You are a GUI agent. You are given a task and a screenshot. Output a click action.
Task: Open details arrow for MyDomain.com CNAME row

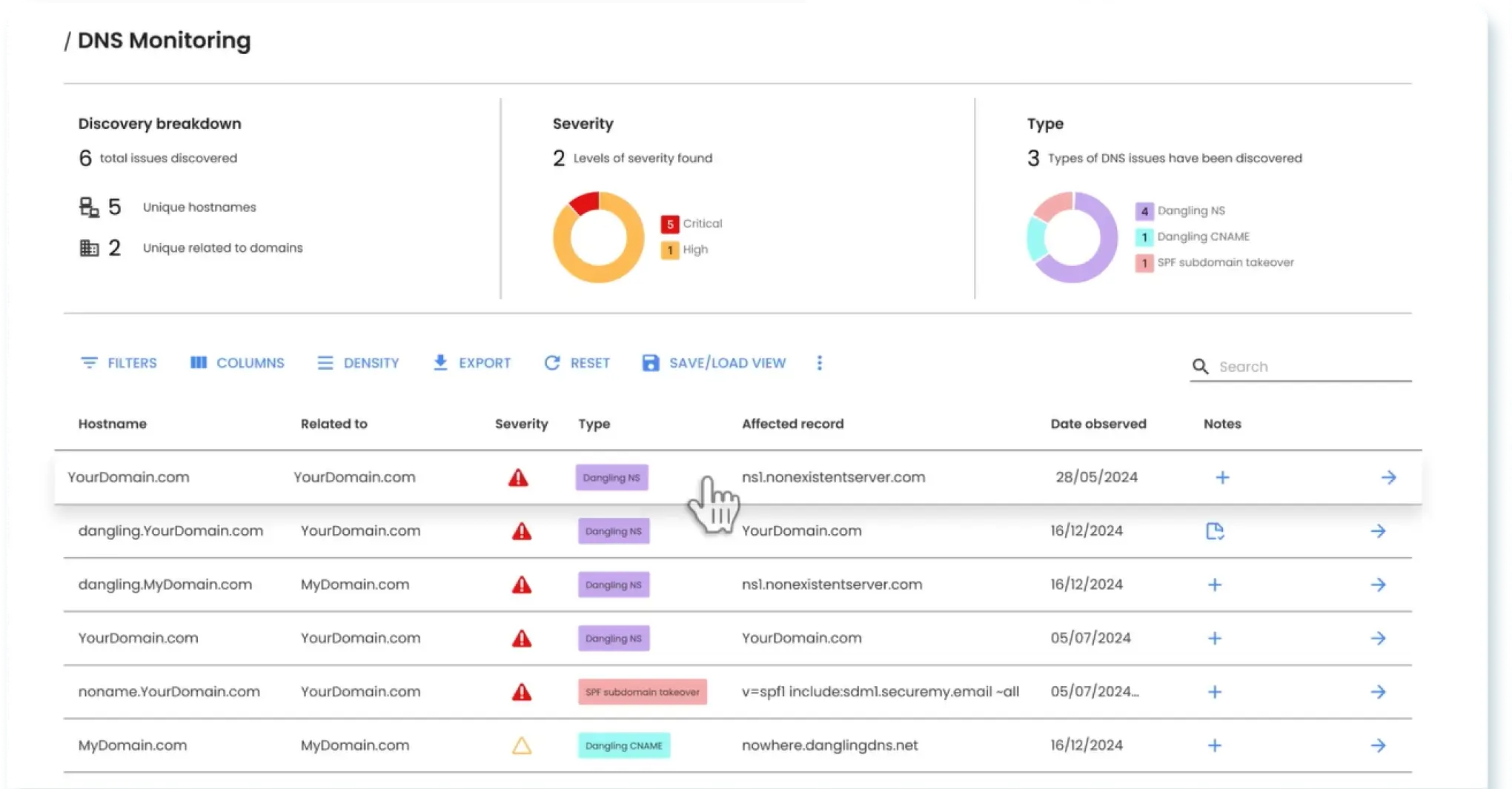point(1378,745)
